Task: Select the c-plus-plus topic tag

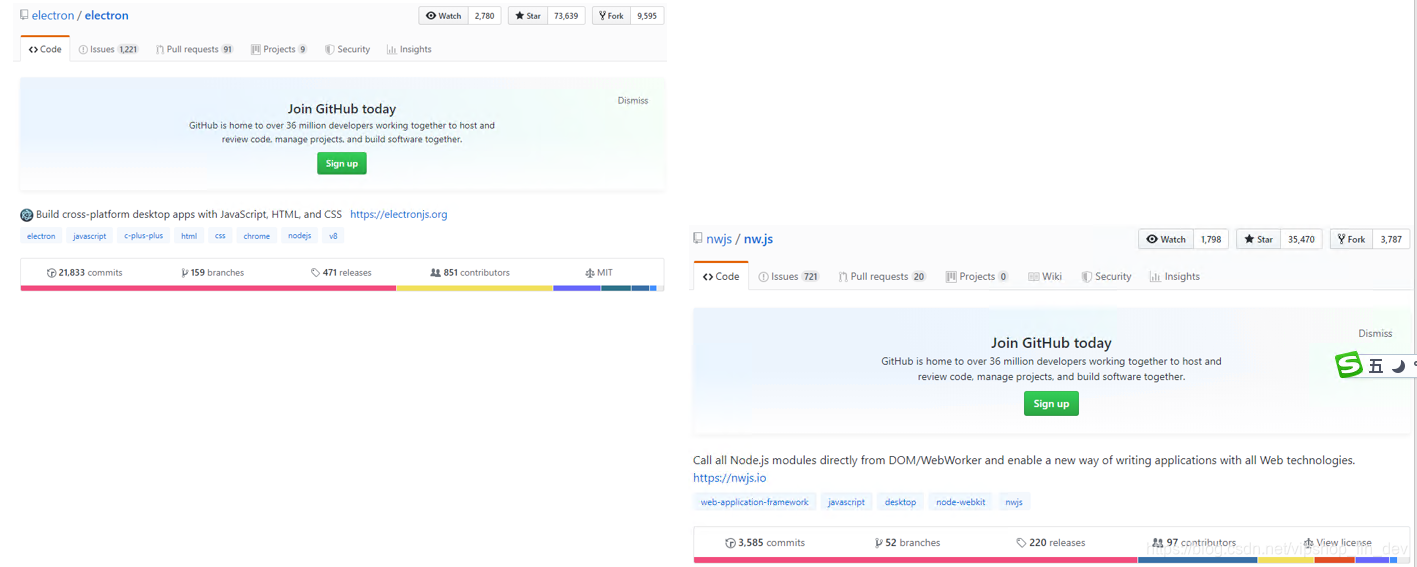Action: point(144,236)
